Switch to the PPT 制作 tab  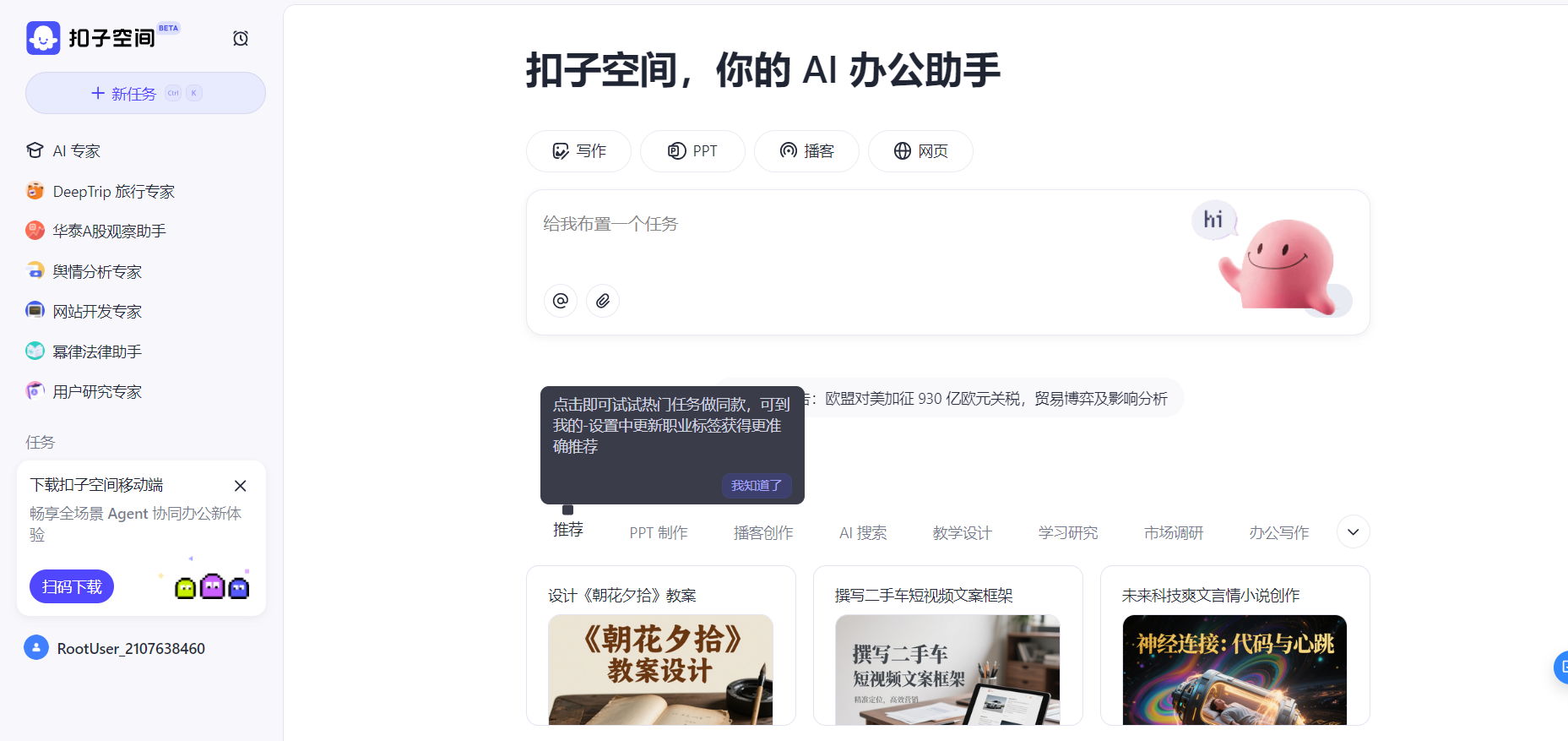click(659, 533)
